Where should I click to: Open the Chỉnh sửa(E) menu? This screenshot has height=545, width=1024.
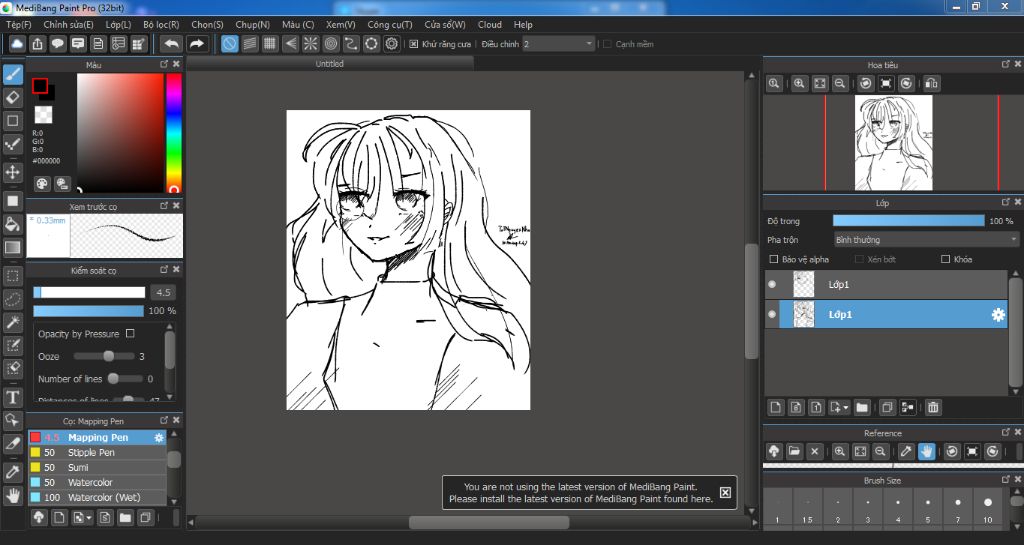[69, 24]
